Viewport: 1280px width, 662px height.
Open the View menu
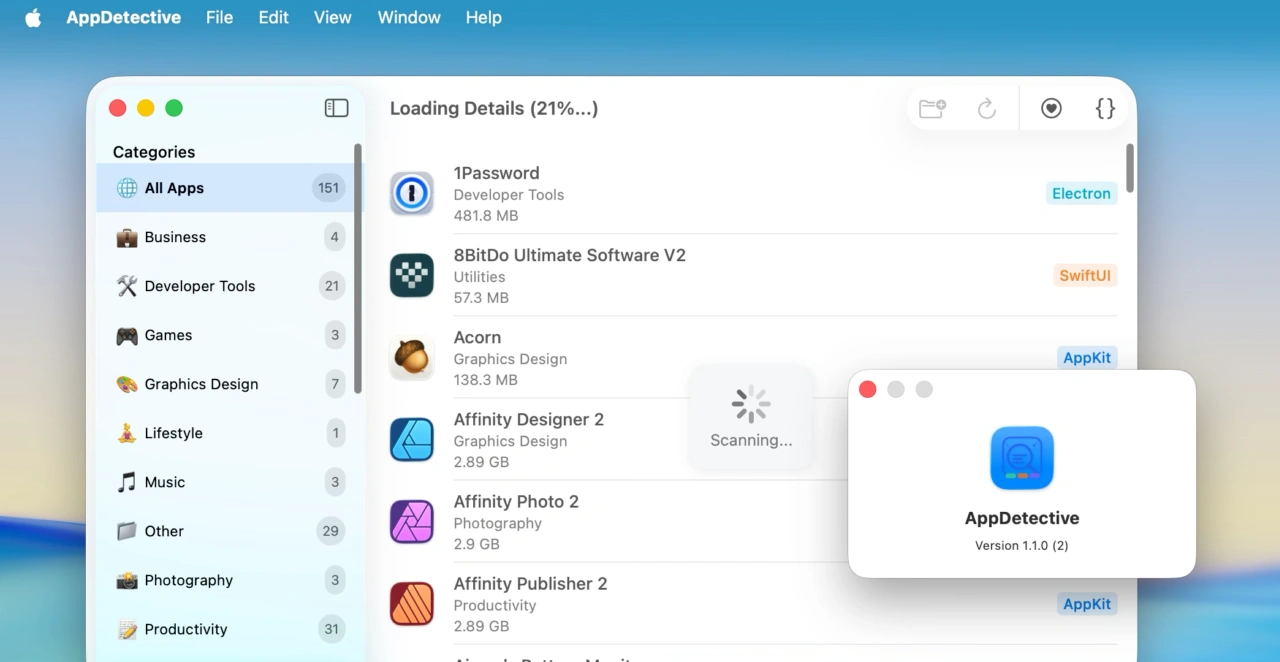click(332, 17)
